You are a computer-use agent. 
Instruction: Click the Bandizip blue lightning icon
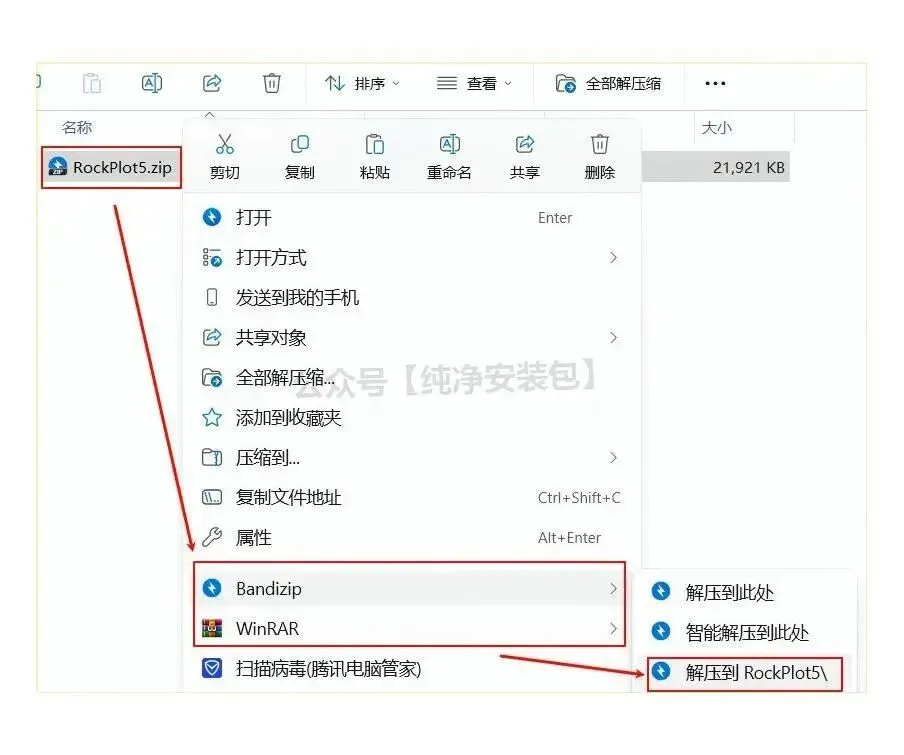pyautogui.click(x=212, y=588)
